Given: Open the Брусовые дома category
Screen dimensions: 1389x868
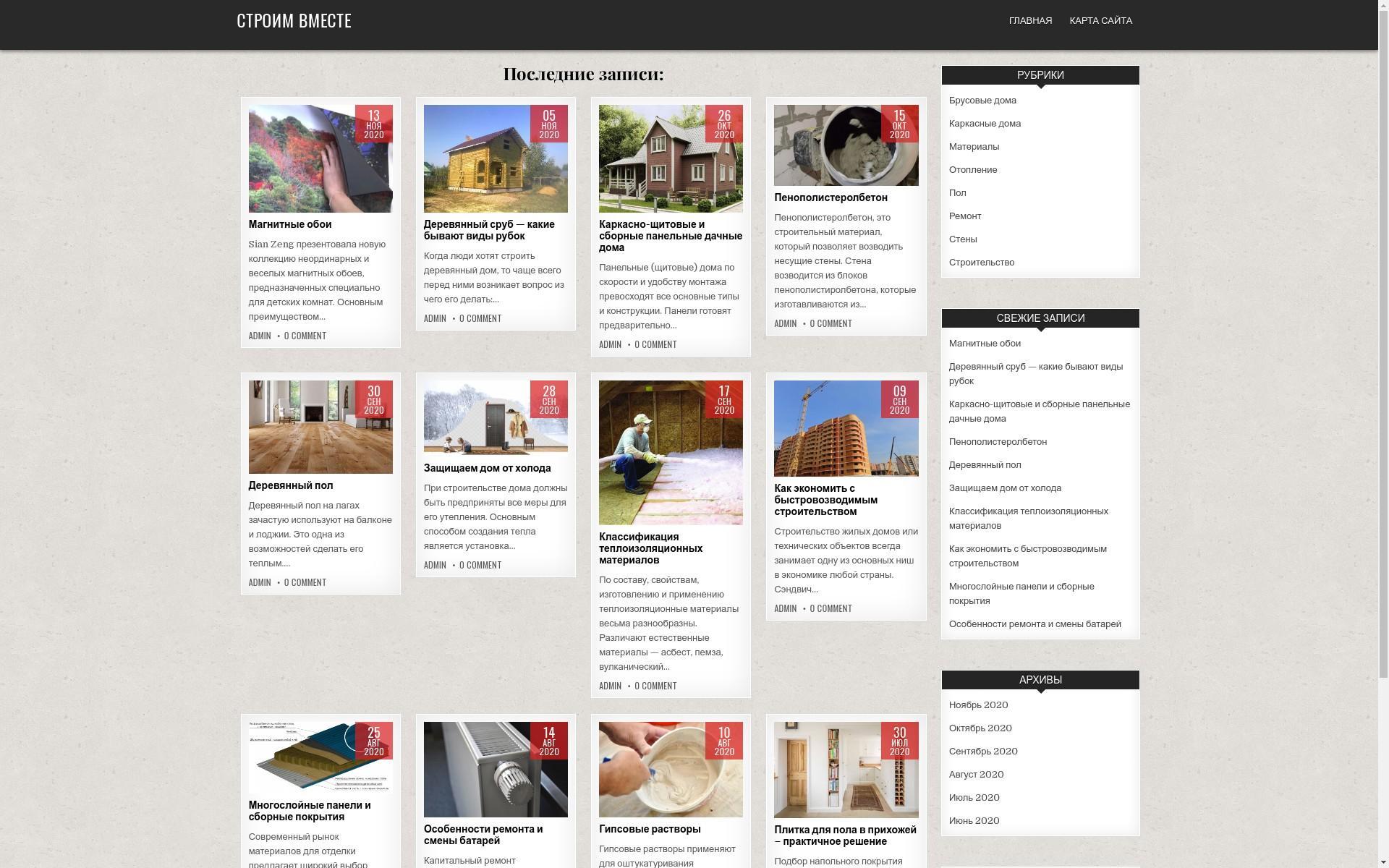Looking at the screenshot, I should click(x=982, y=101).
